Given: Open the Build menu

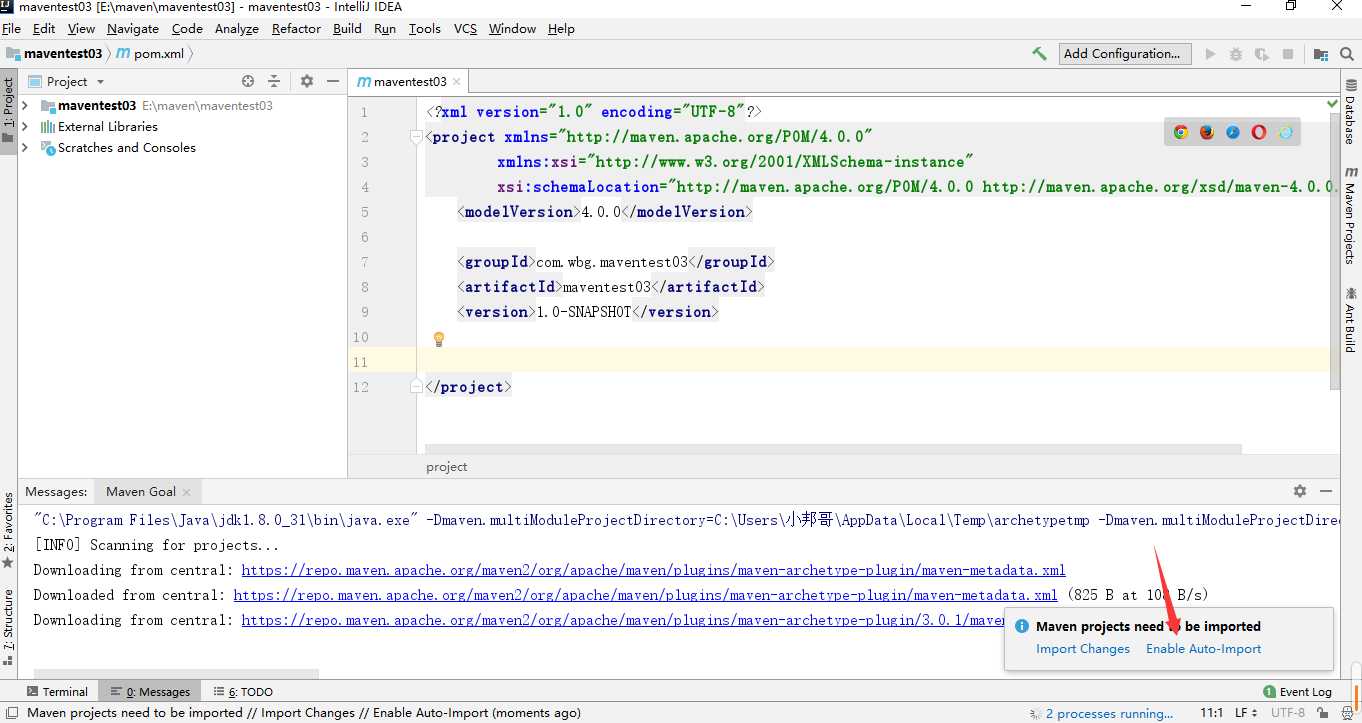Looking at the screenshot, I should point(348,29).
